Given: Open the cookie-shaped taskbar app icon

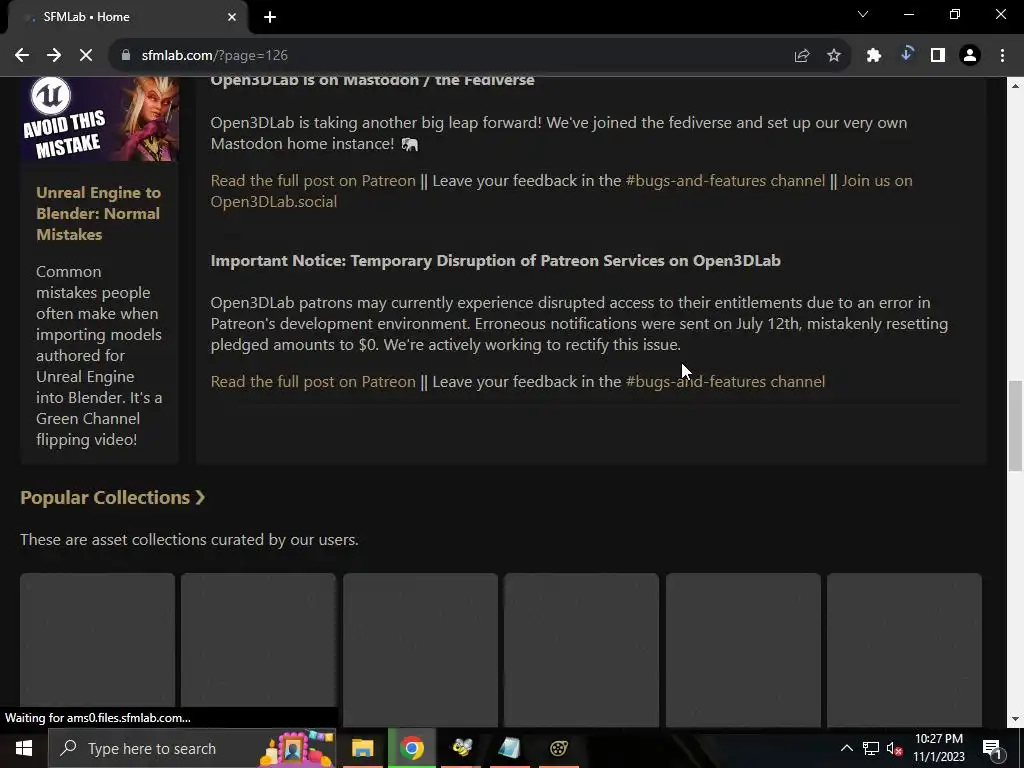Looking at the screenshot, I should point(558,748).
